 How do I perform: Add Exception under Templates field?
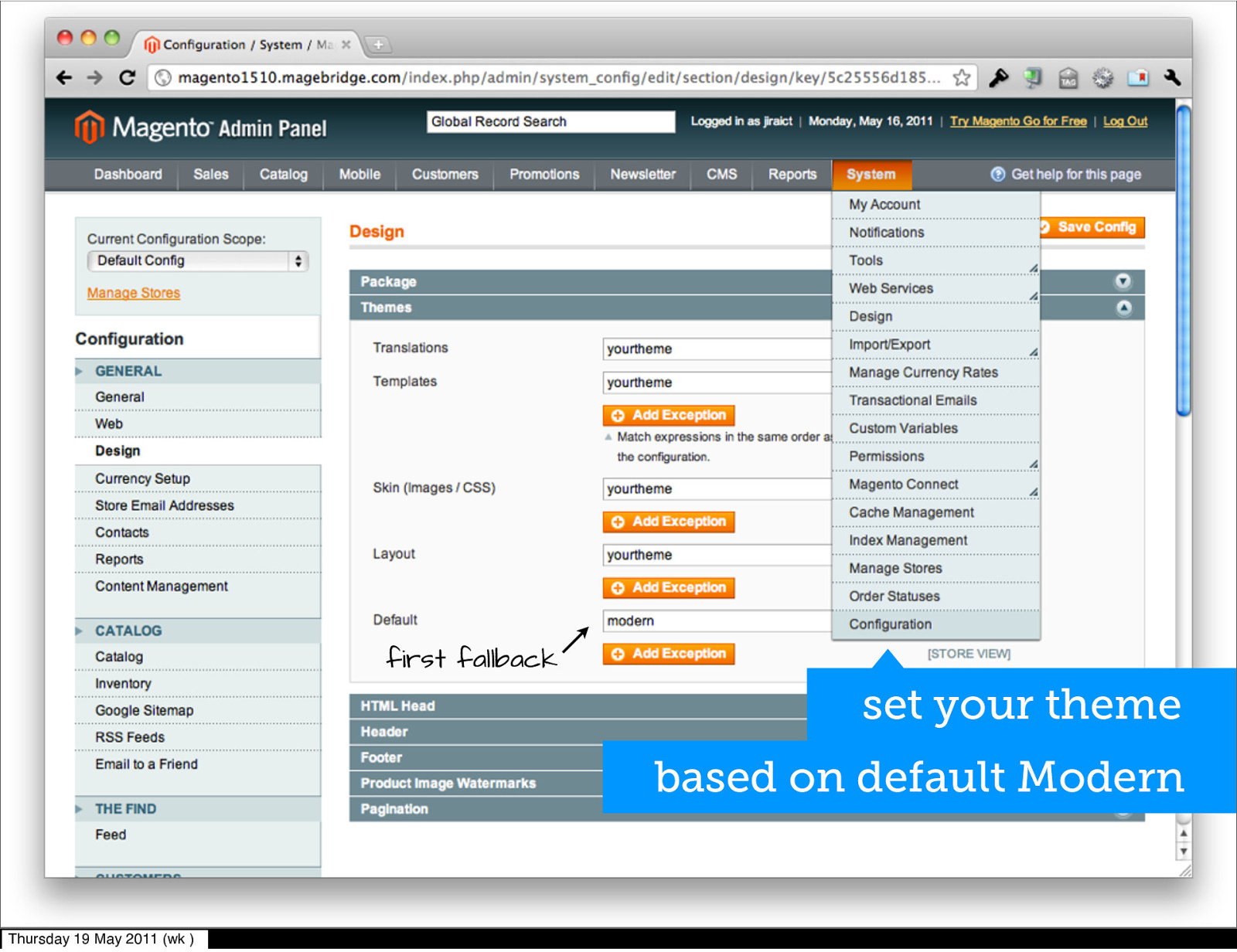pos(669,416)
